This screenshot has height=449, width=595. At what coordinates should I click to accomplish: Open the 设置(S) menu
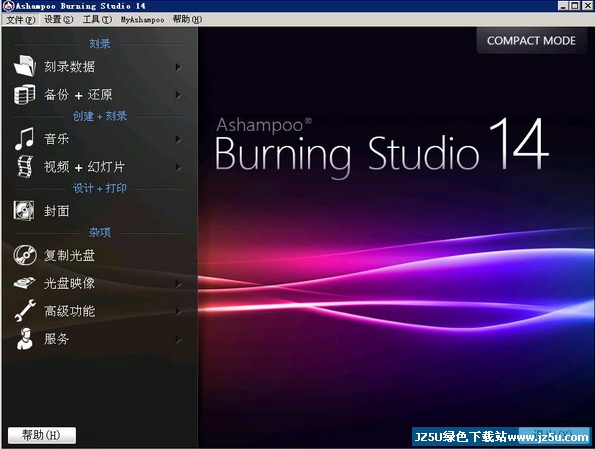tap(58, 19)
